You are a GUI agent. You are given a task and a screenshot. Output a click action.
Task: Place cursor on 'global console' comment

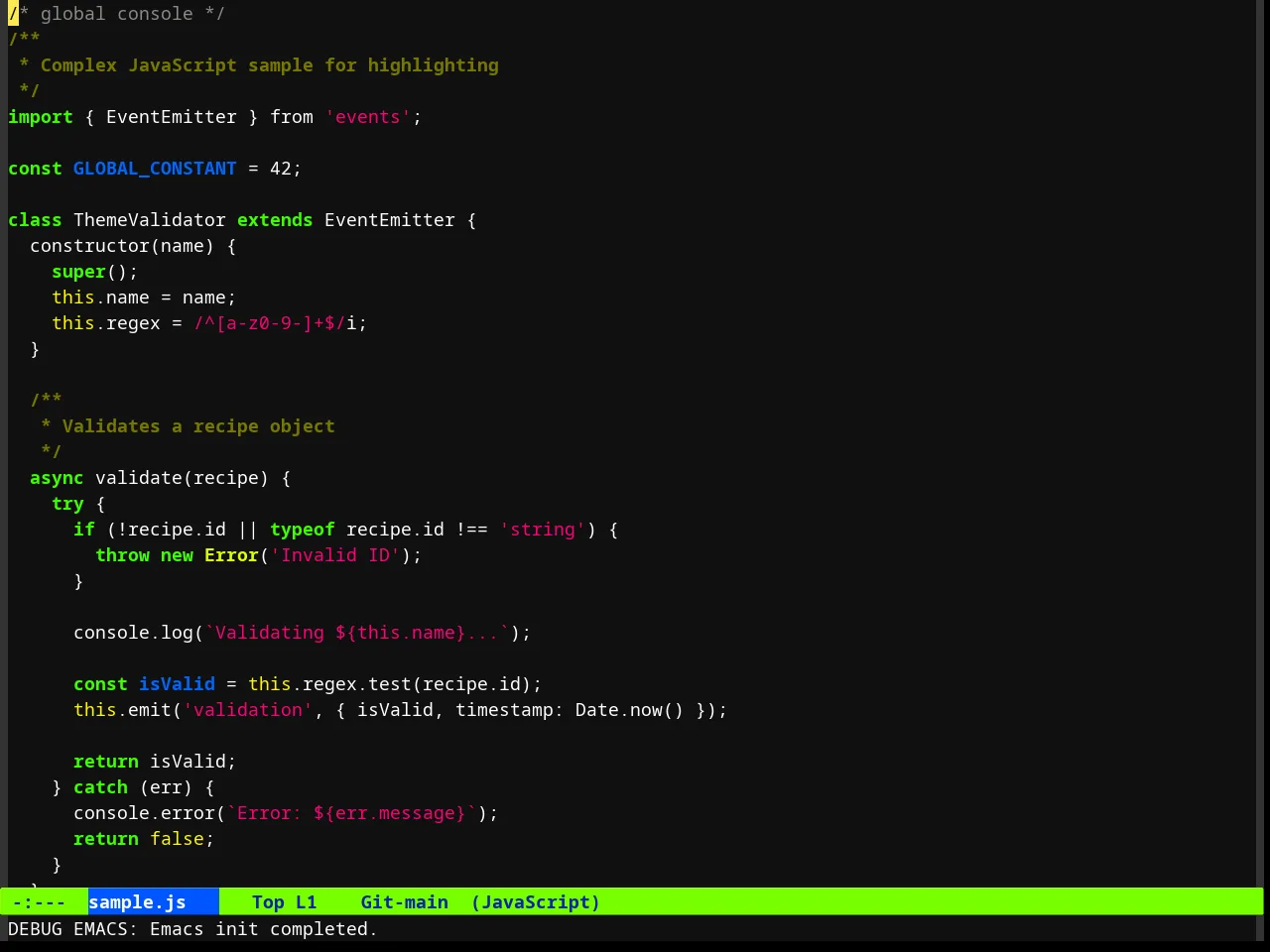(116, 14)
